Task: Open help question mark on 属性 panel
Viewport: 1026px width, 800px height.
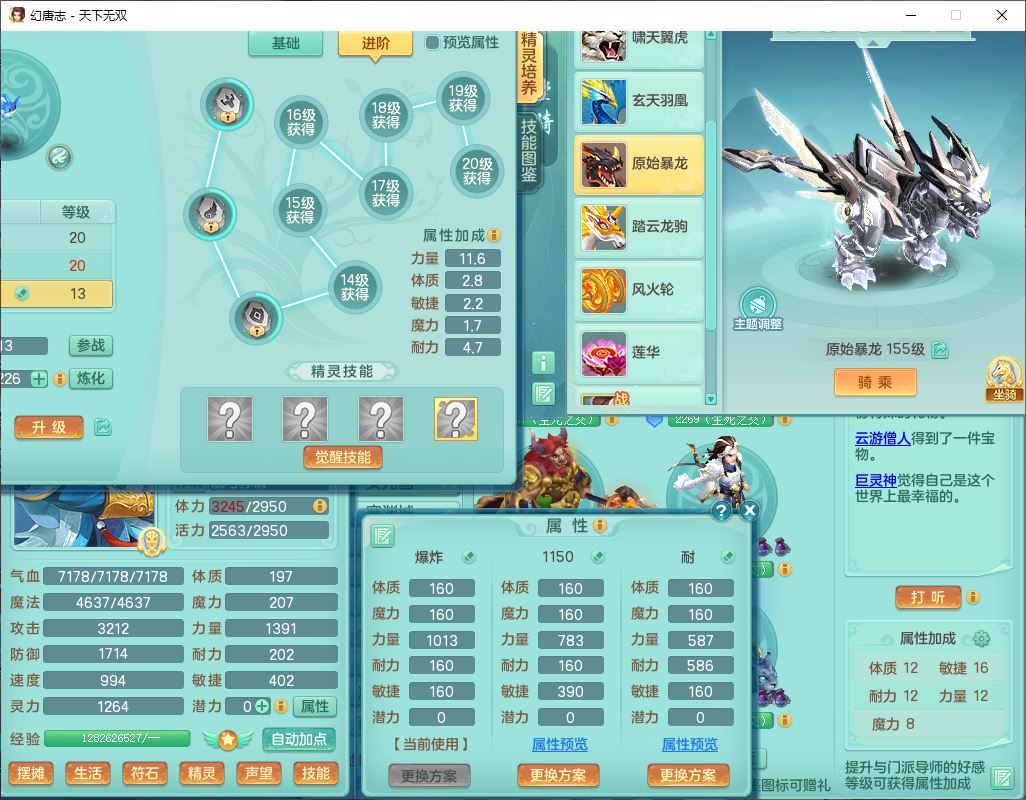Action: (721, 510)
